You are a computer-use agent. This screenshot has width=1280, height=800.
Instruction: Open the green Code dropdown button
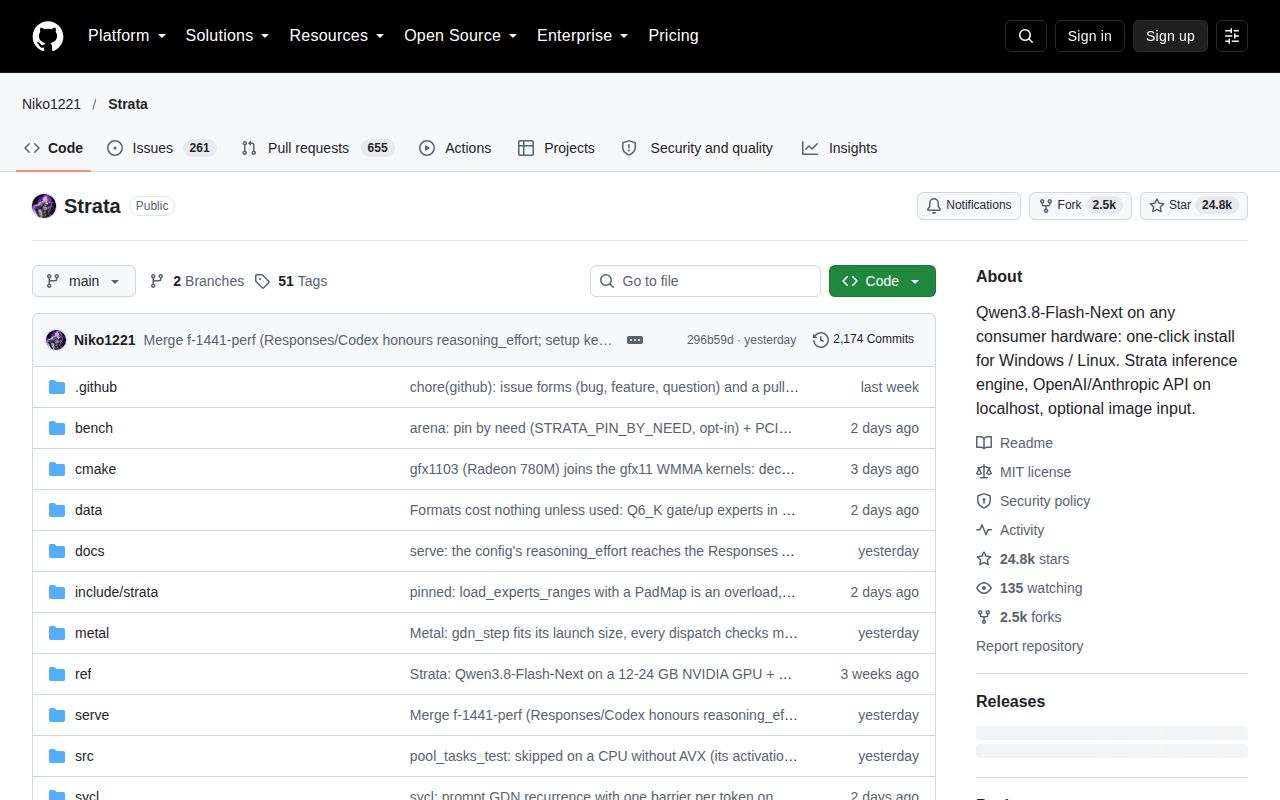point(882,281)
